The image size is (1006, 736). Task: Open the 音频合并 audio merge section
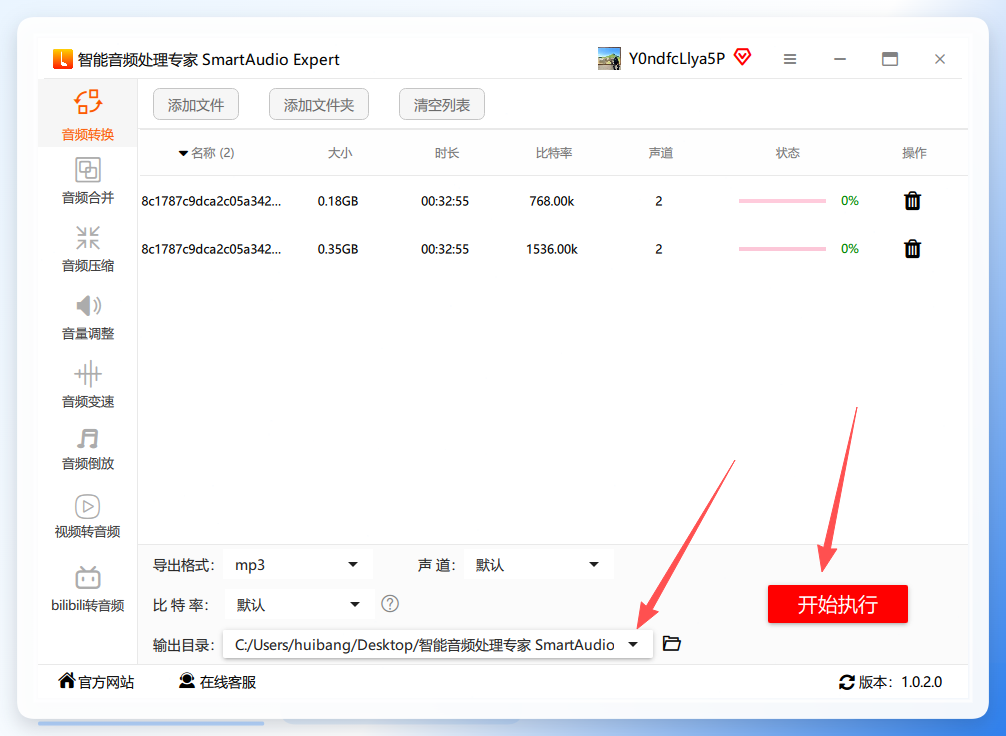88,181
